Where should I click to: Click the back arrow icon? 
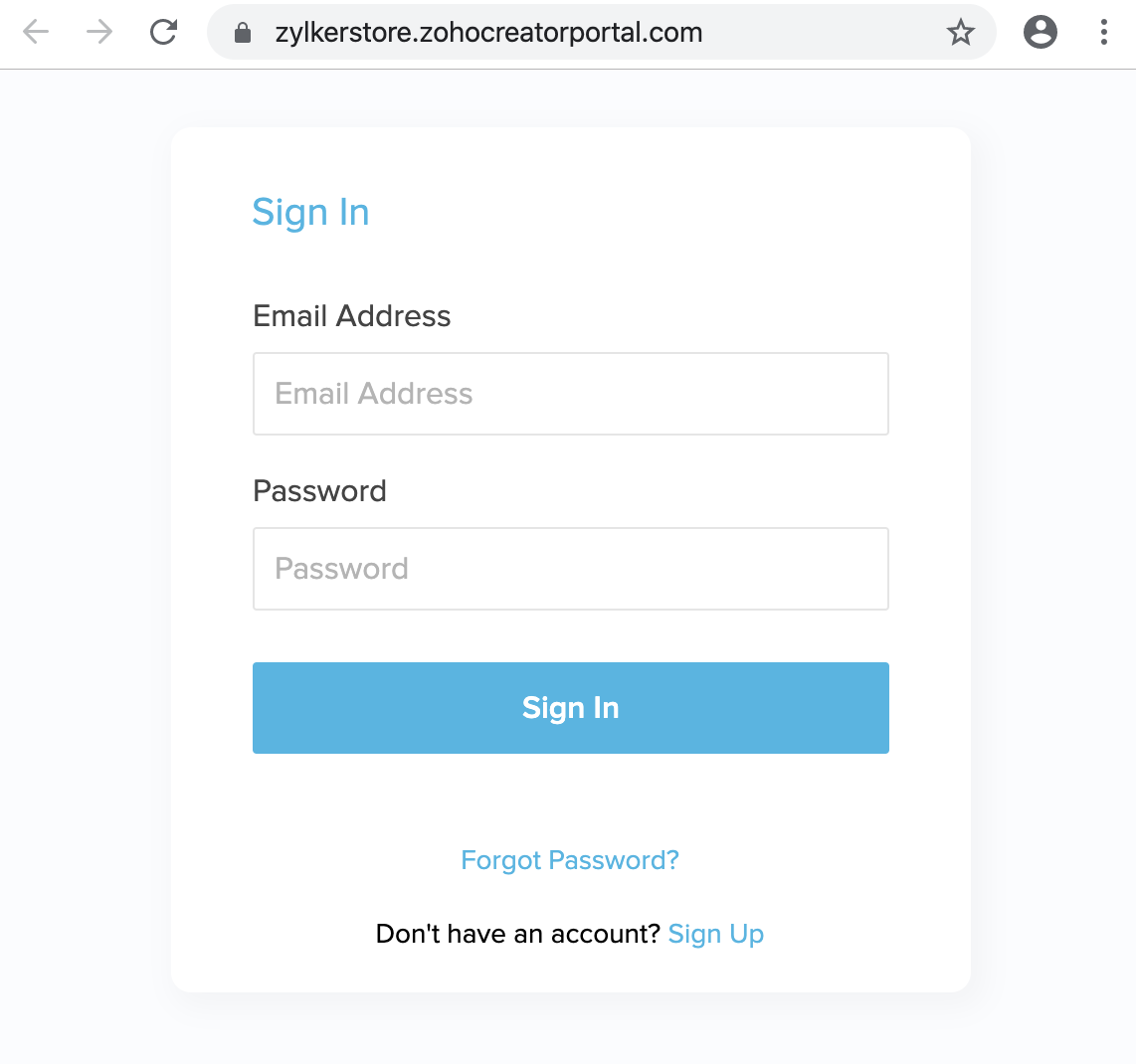pyautogui.click(x=35, y=31)
